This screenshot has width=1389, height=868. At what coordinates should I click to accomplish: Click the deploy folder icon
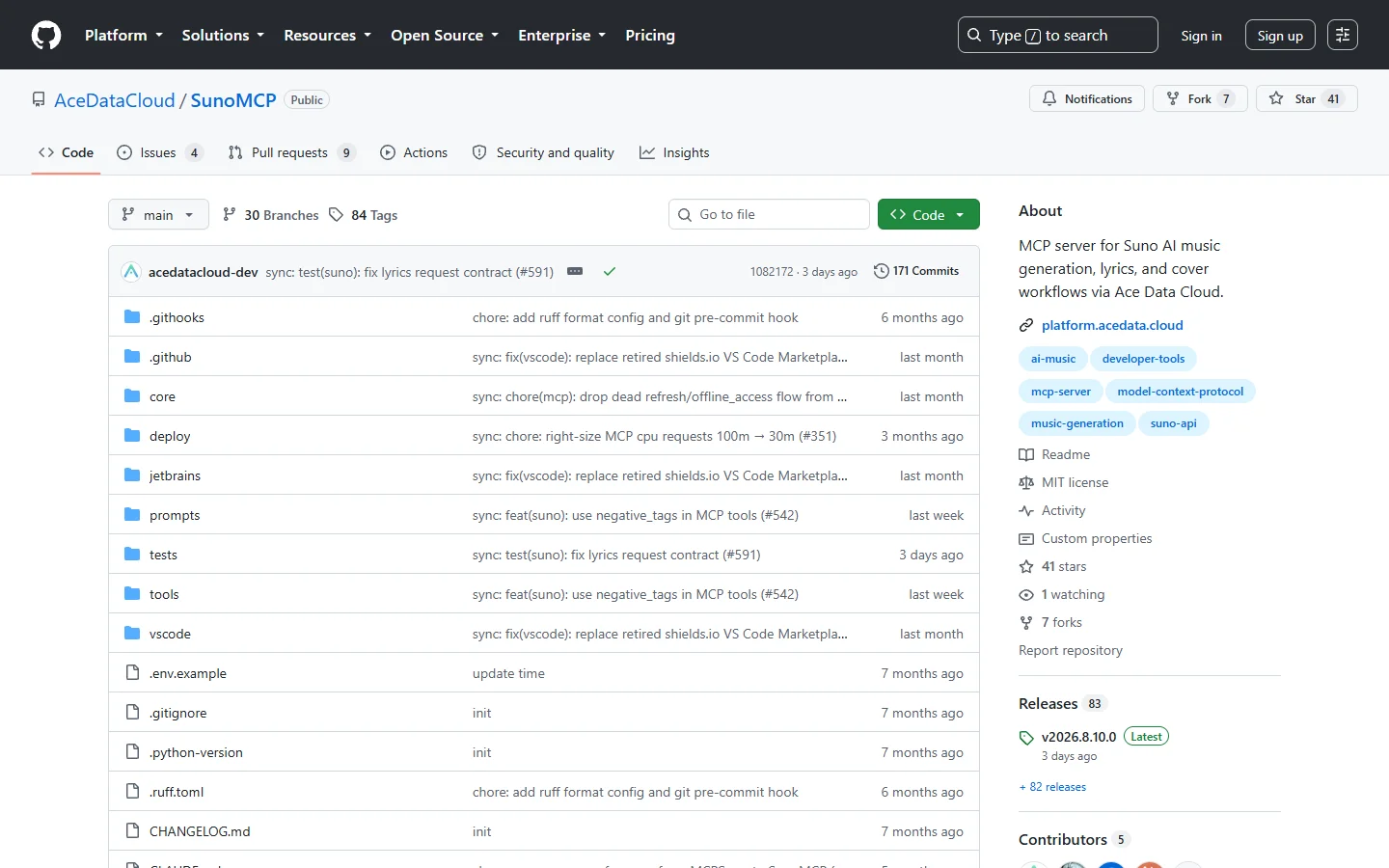click(132, 436)
